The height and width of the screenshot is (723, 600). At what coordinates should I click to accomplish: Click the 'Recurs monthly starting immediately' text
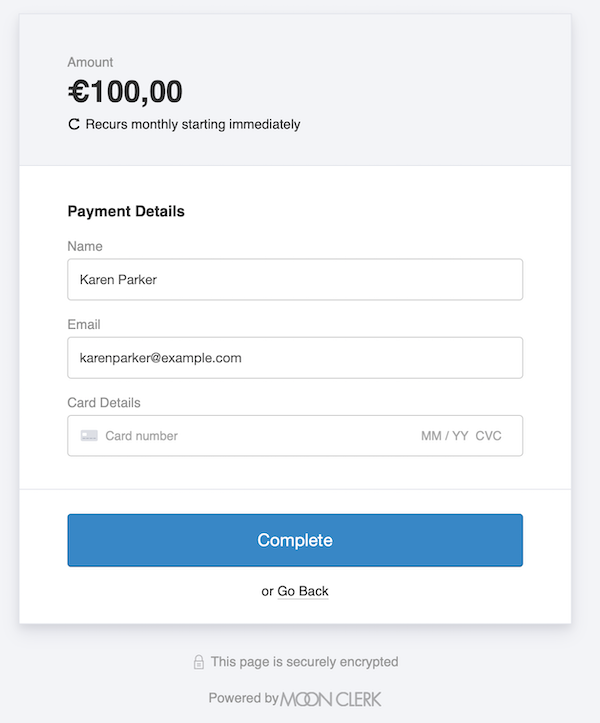coord(193,125)
